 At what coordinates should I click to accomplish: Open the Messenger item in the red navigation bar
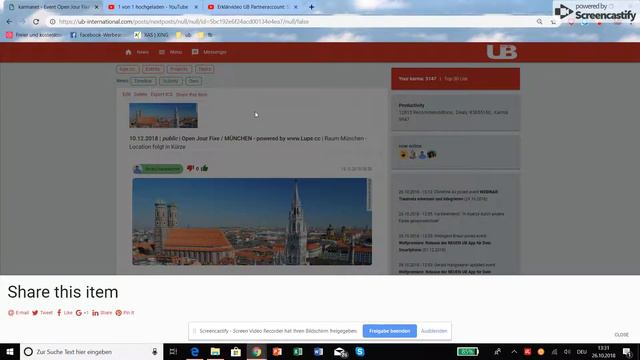(209, 52)
